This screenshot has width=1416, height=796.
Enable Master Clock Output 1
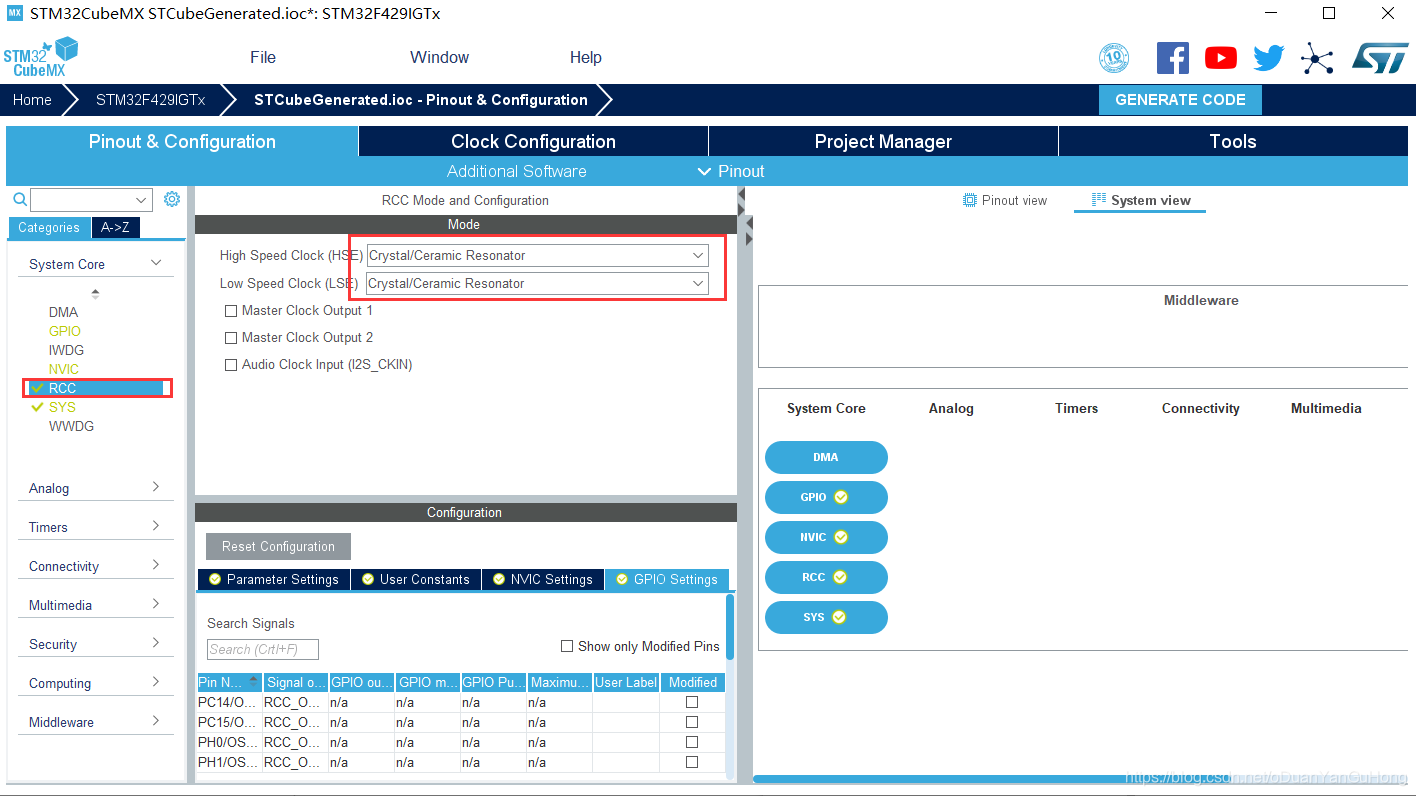231,311
